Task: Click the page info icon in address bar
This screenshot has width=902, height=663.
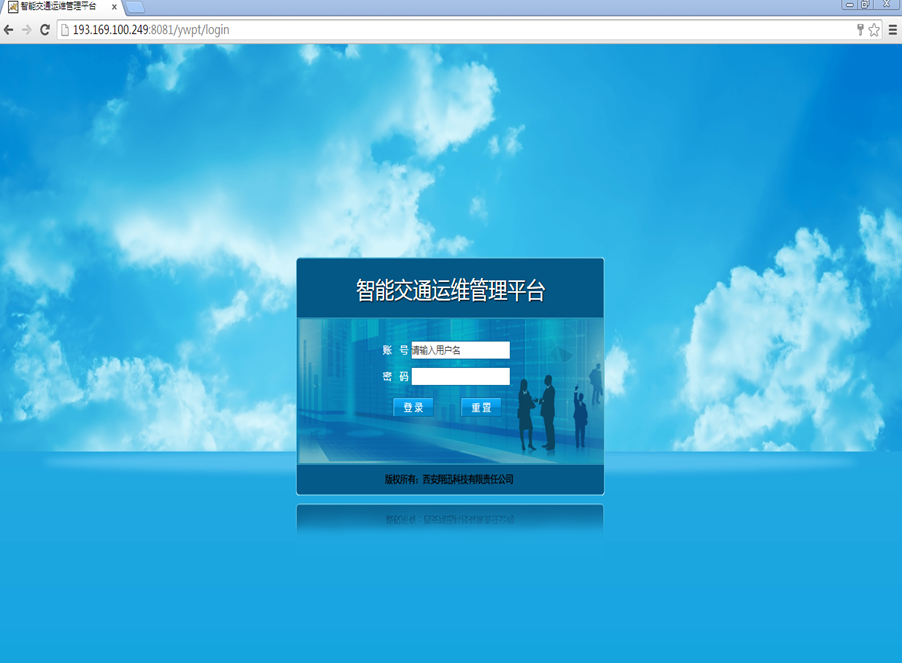Action: coord(65,30)
